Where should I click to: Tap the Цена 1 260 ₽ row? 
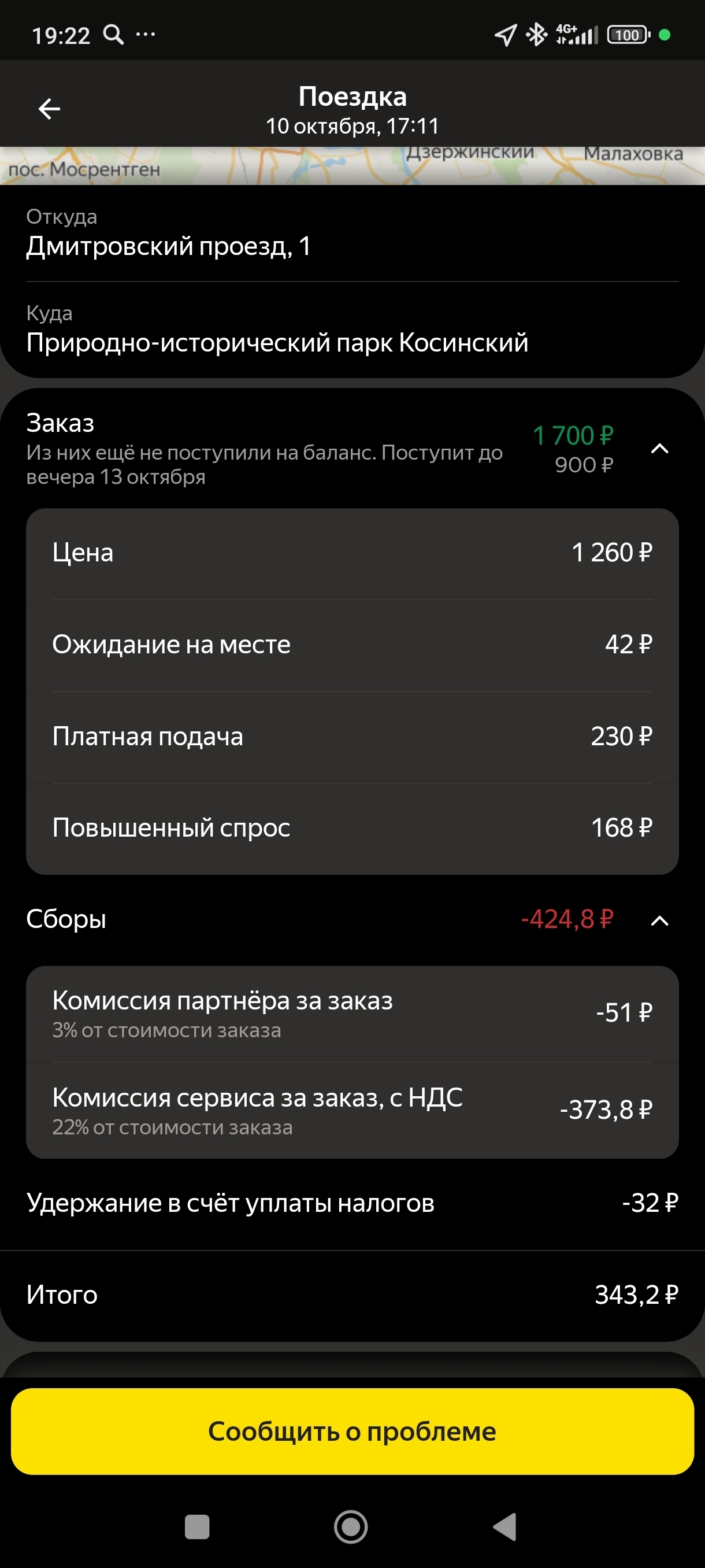coord(352,553)
